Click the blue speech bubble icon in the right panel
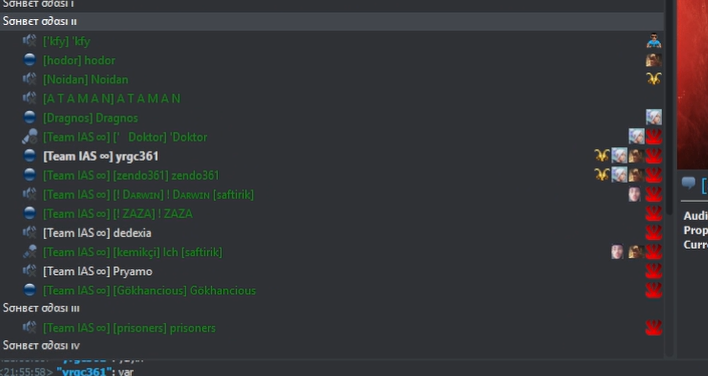Image resolution: width=708 pixels, height=376 pixels. pyautogui.click(x=688, y=183)
